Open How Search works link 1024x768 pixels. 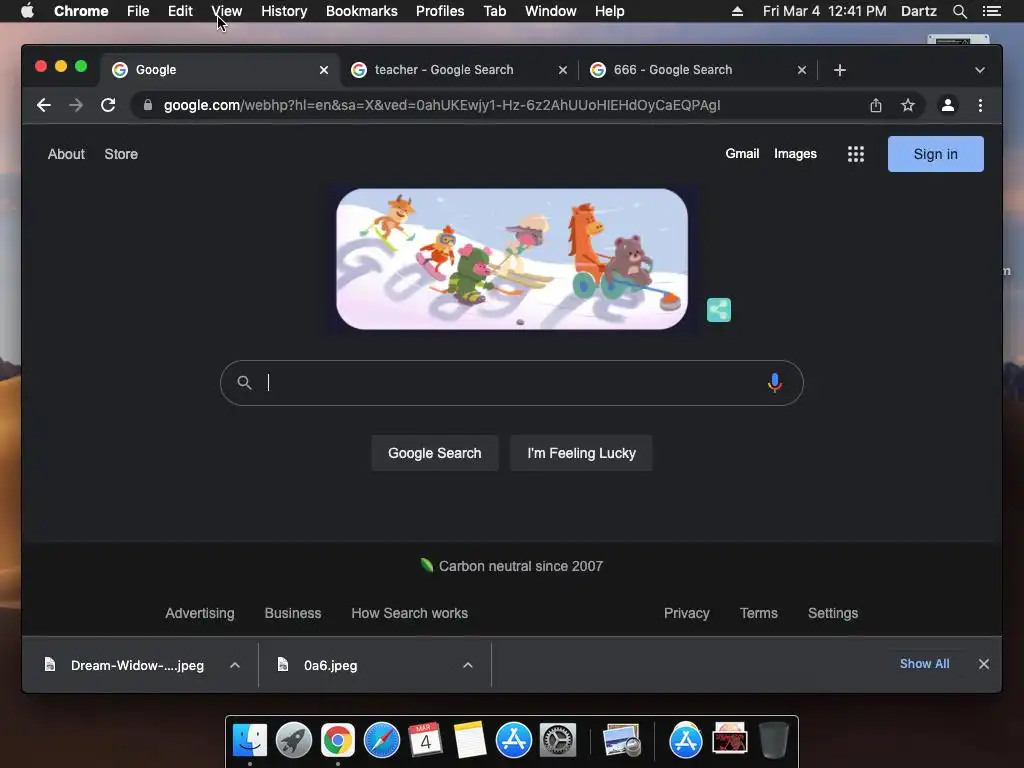409,613
